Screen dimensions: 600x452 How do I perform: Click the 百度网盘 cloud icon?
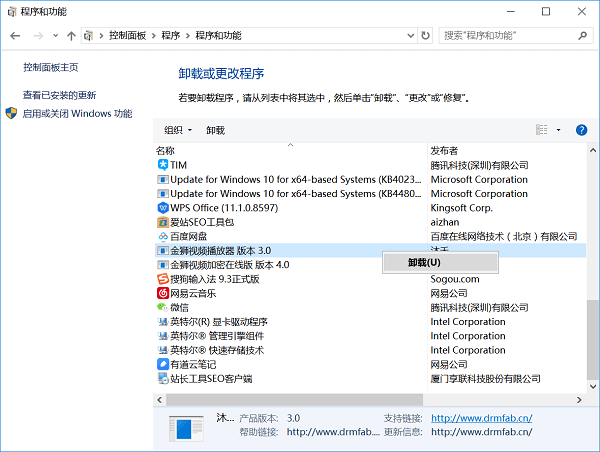[163, 236]
